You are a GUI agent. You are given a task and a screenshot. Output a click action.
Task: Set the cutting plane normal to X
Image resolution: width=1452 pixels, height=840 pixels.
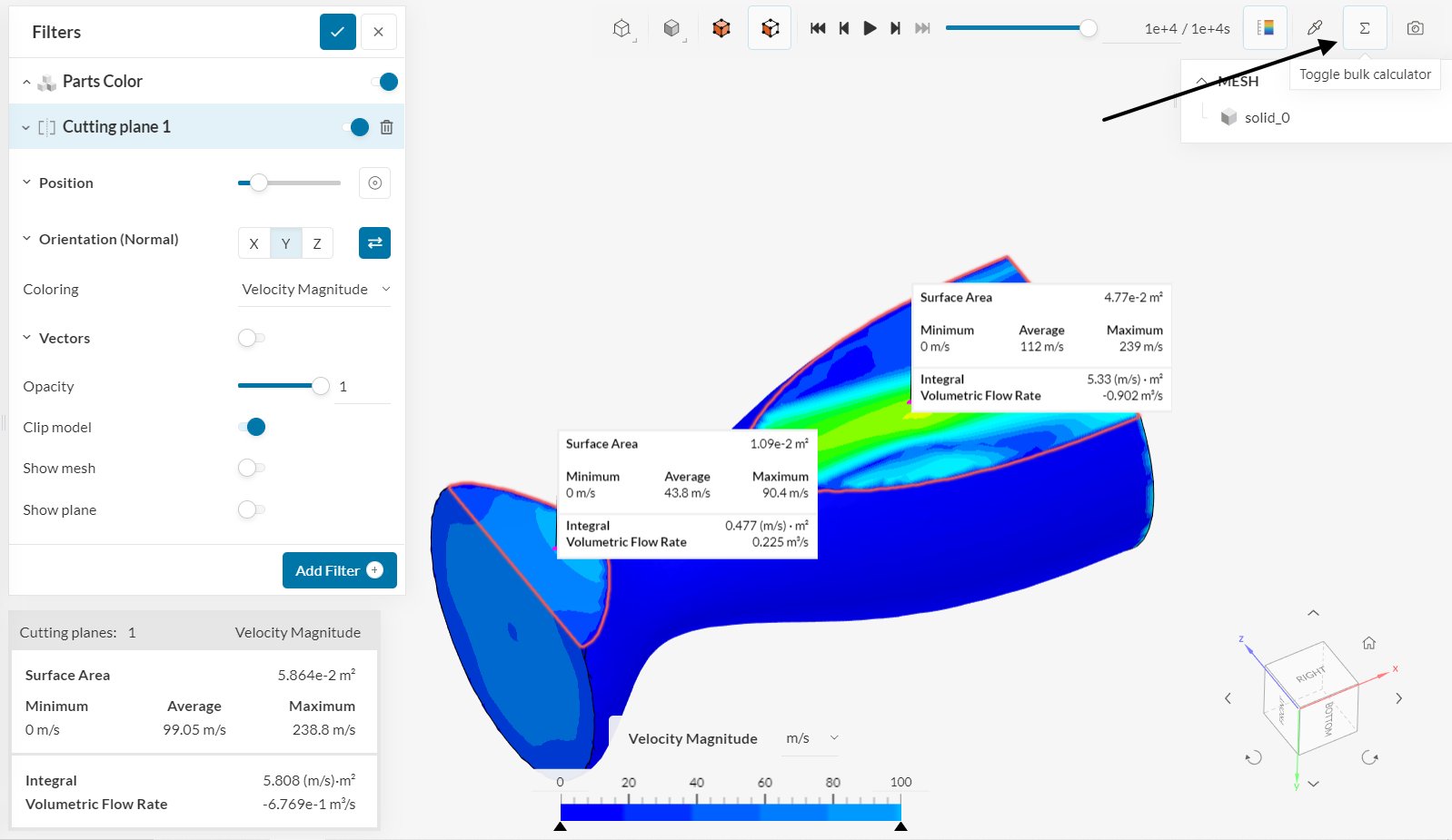pos(254,243)
